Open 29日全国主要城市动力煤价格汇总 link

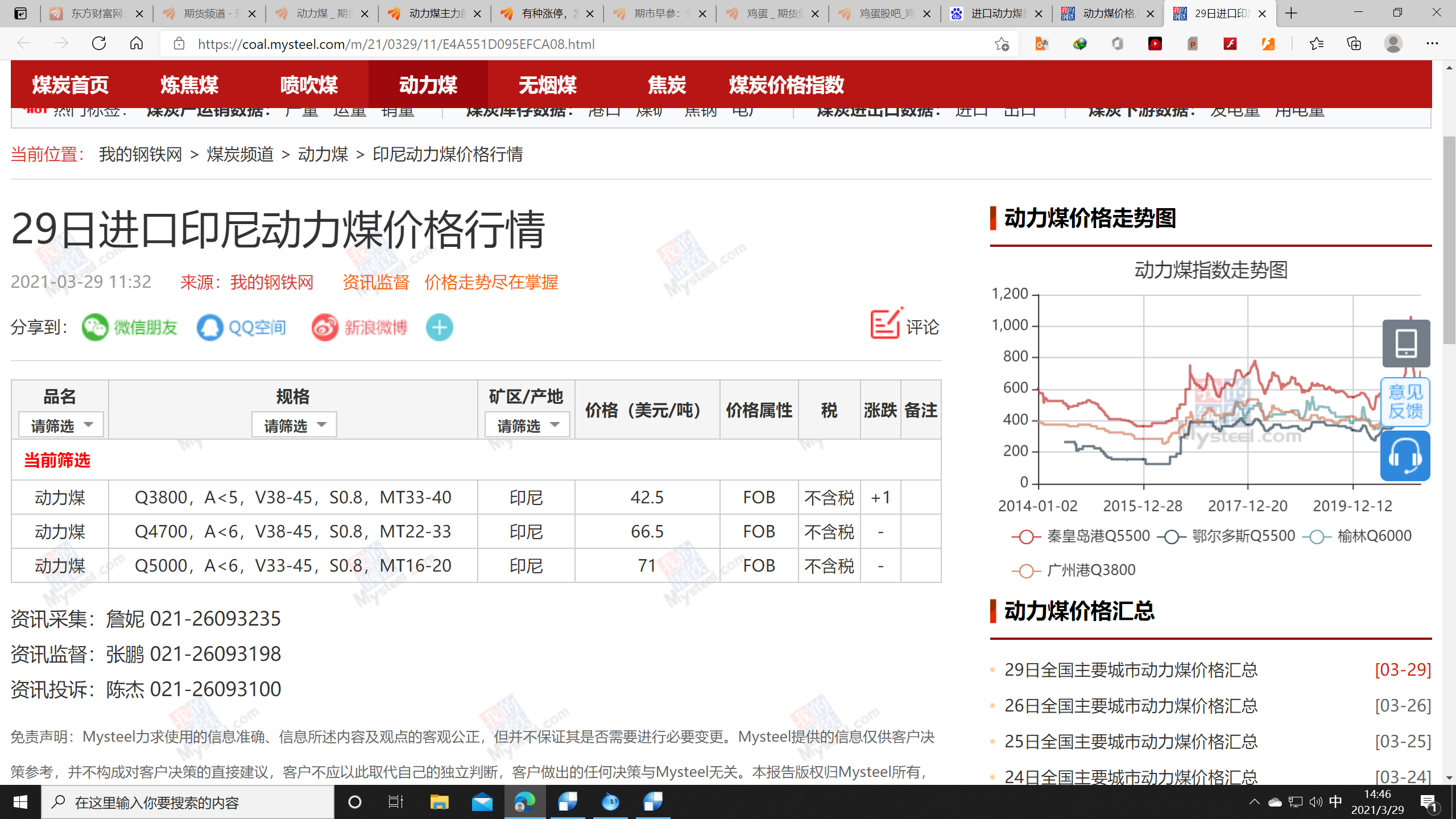pos(1131,670)
